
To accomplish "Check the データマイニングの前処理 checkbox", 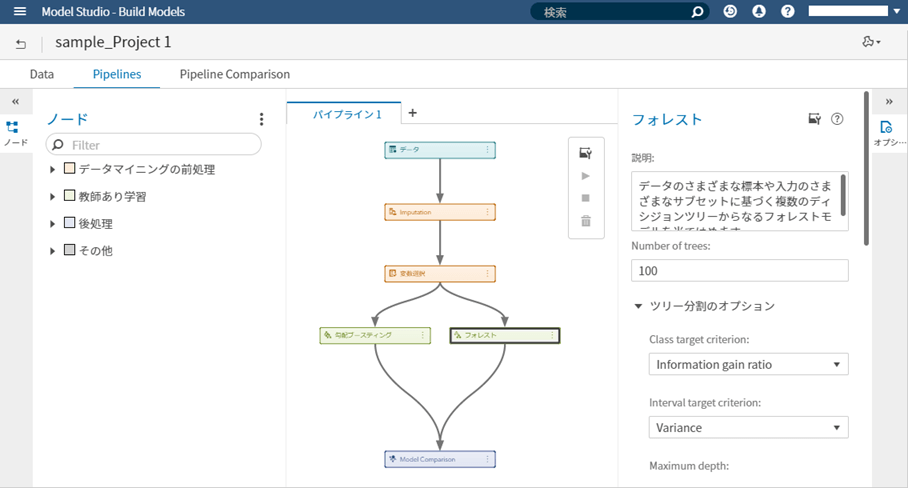I will [x=70, y=169].
